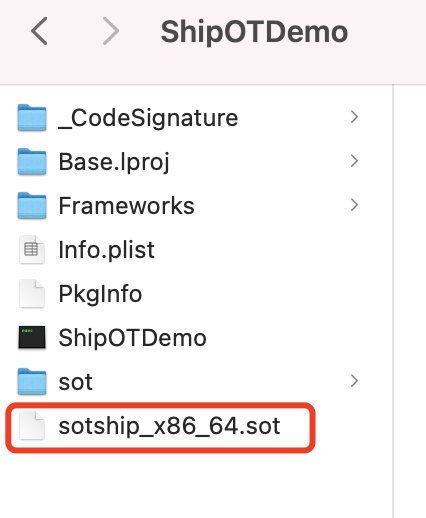The width and height of the screenshot is (426, 518).
Task: Select the _CodeSignature folder icon
Action: tap(32, 117)
